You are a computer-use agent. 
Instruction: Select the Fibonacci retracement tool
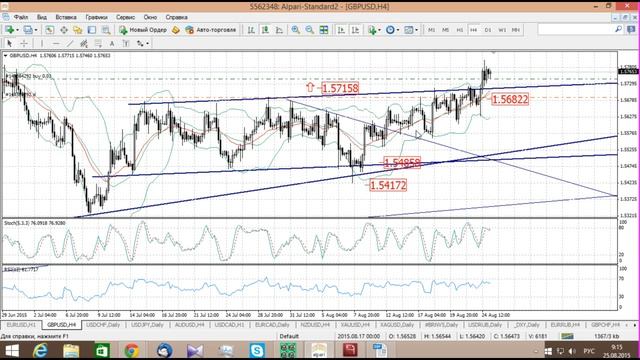point(98,43)
